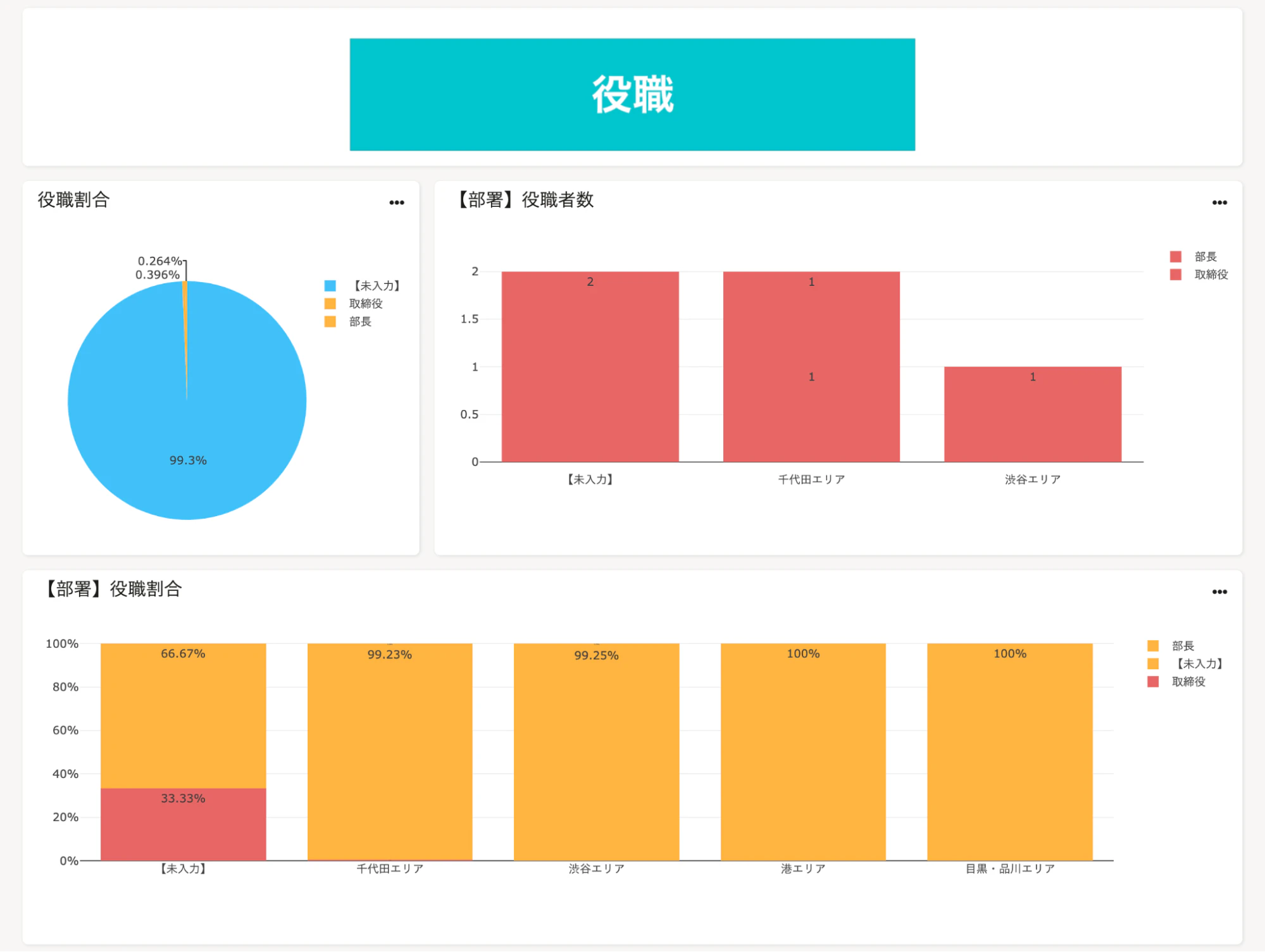Open the 【部署】役職割合 chart options menu
This screenshot has width=1265, height=952.
pos(1219,592)
